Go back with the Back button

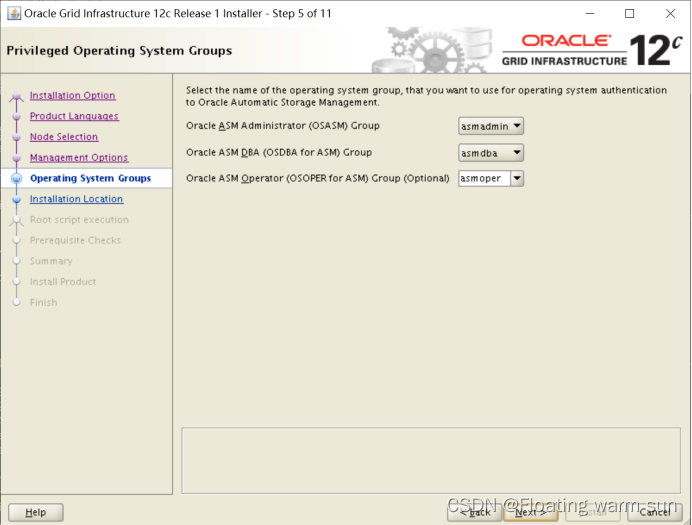tap(474, 512)
